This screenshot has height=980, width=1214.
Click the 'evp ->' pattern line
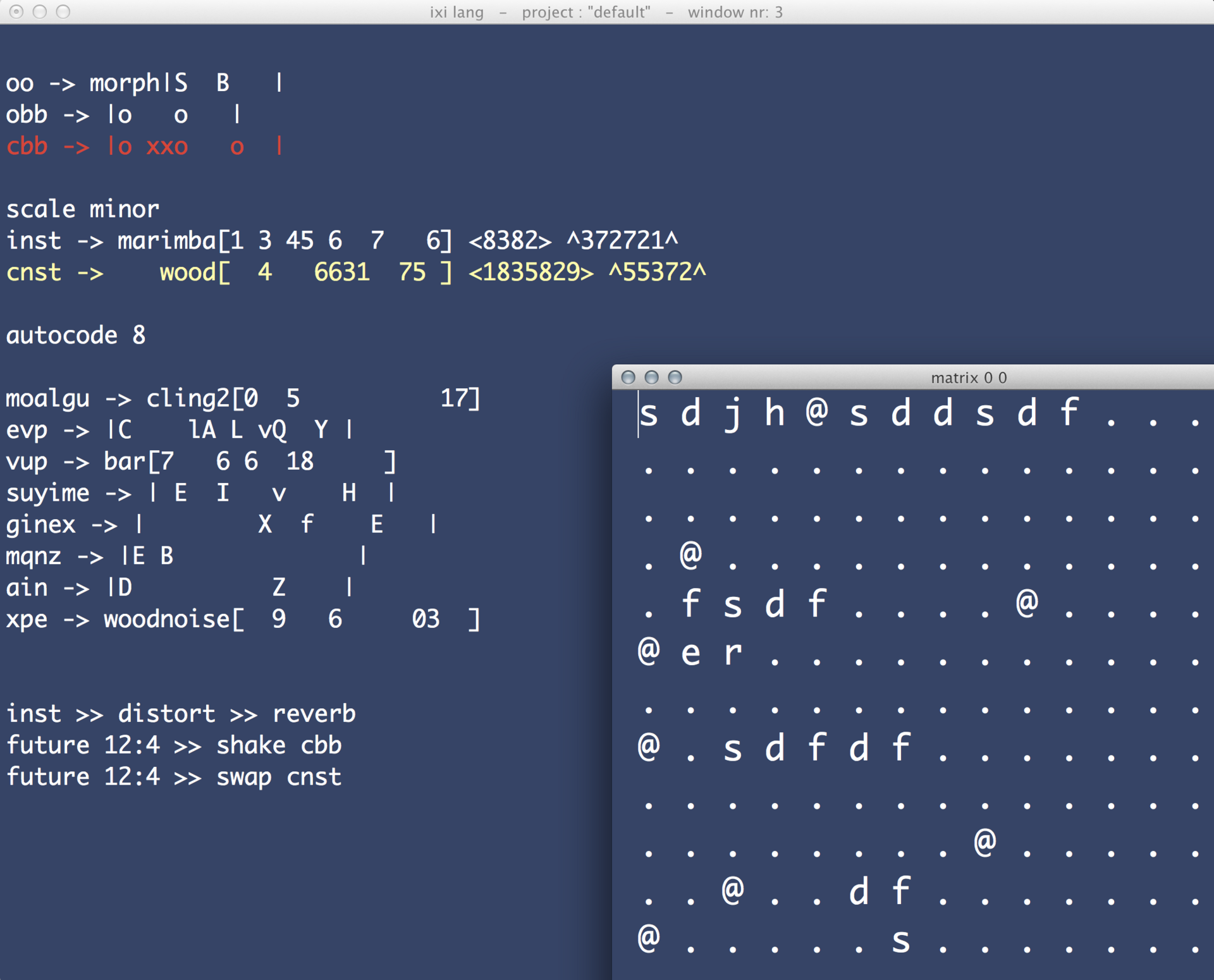[x=180, y=430]
